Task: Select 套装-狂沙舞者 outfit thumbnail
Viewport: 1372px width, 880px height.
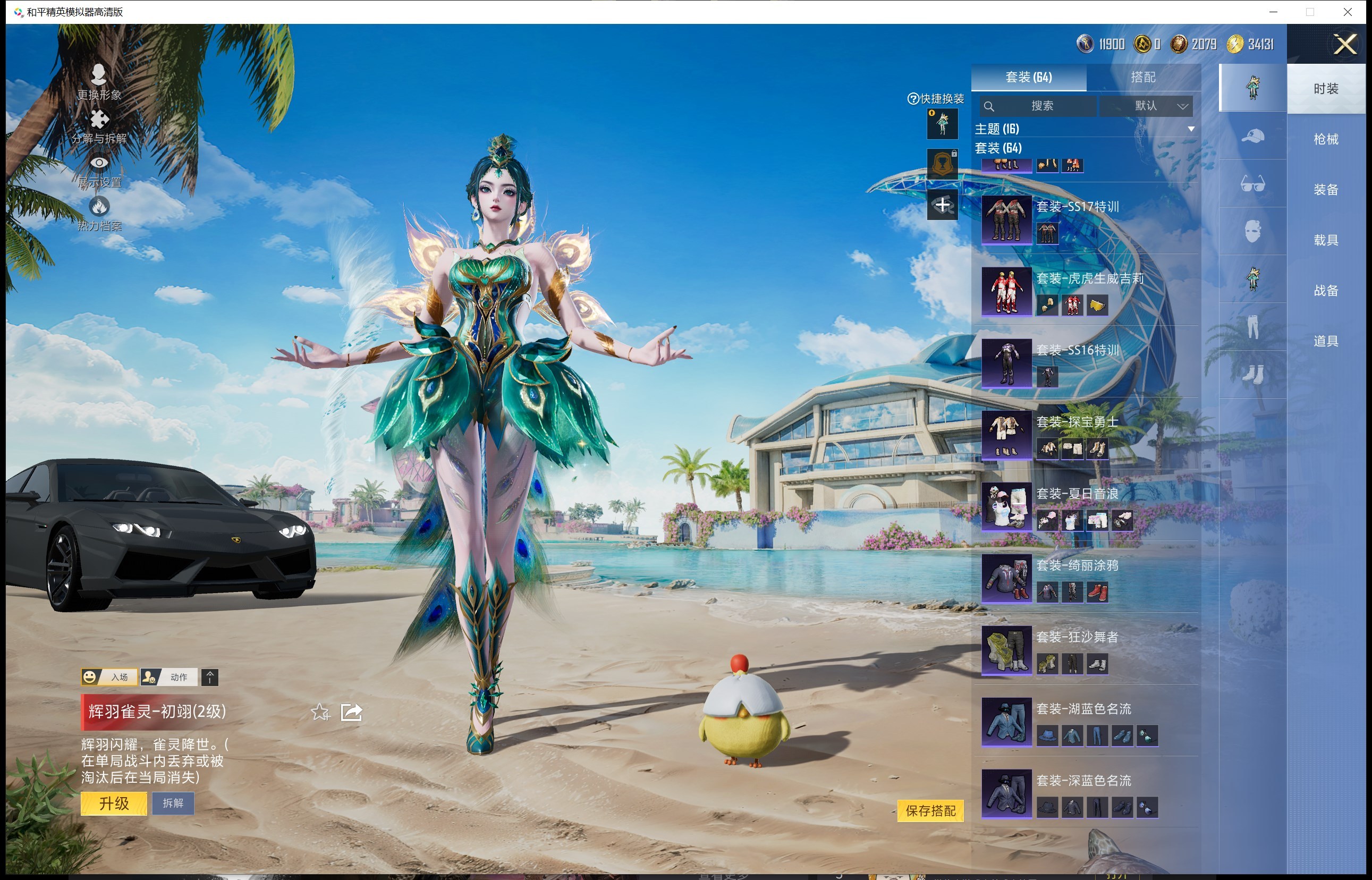Action: [x=1006, y=651]
